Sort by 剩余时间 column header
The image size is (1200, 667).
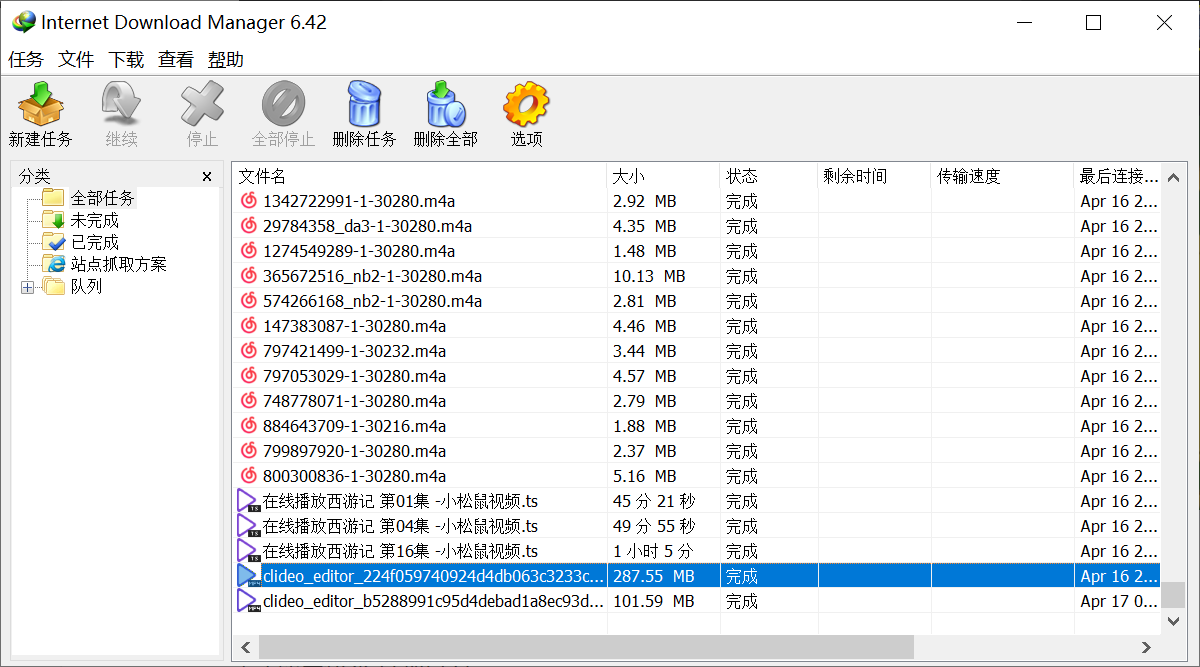875,177
